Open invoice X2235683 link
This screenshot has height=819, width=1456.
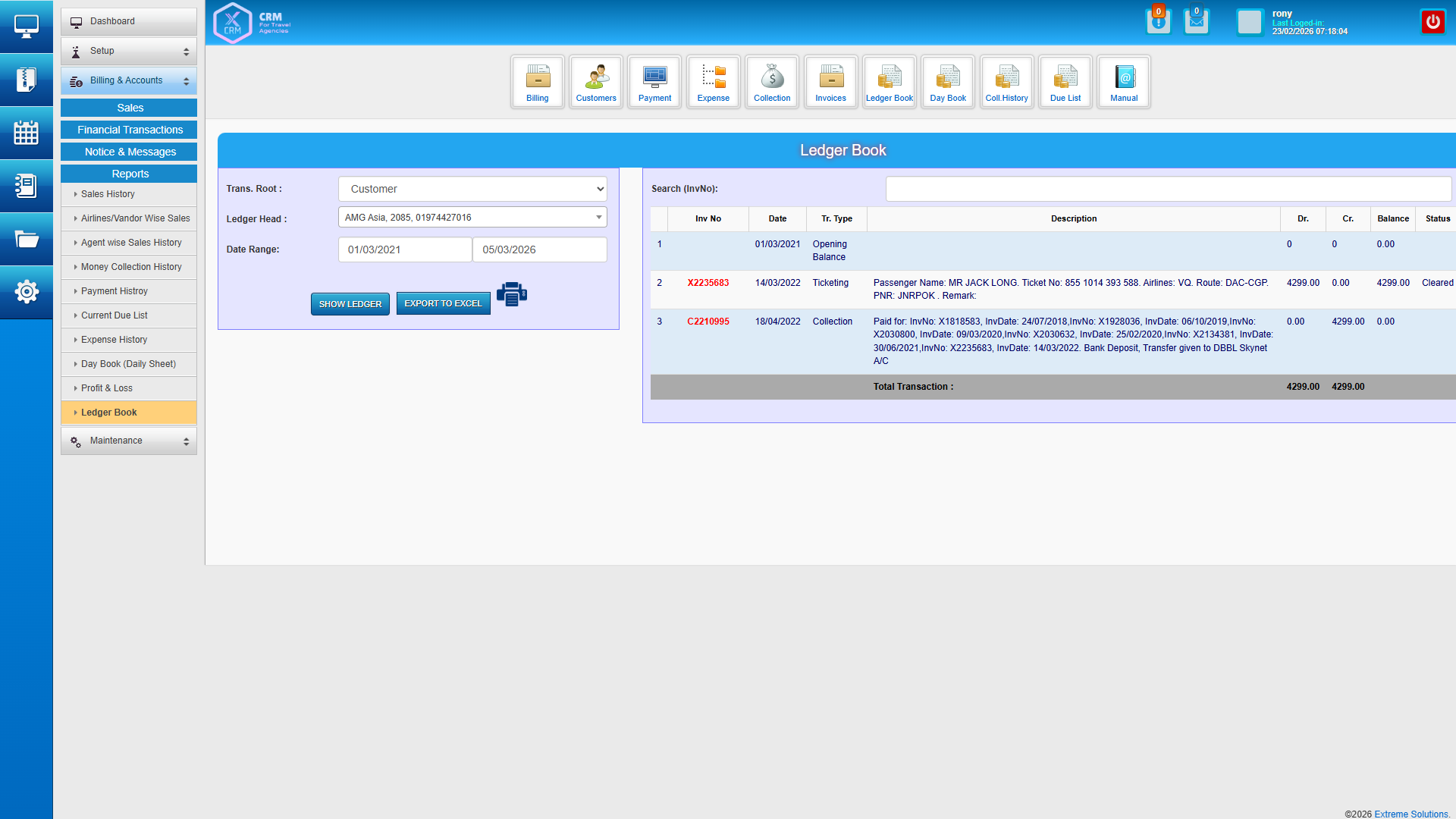(708, 283)
